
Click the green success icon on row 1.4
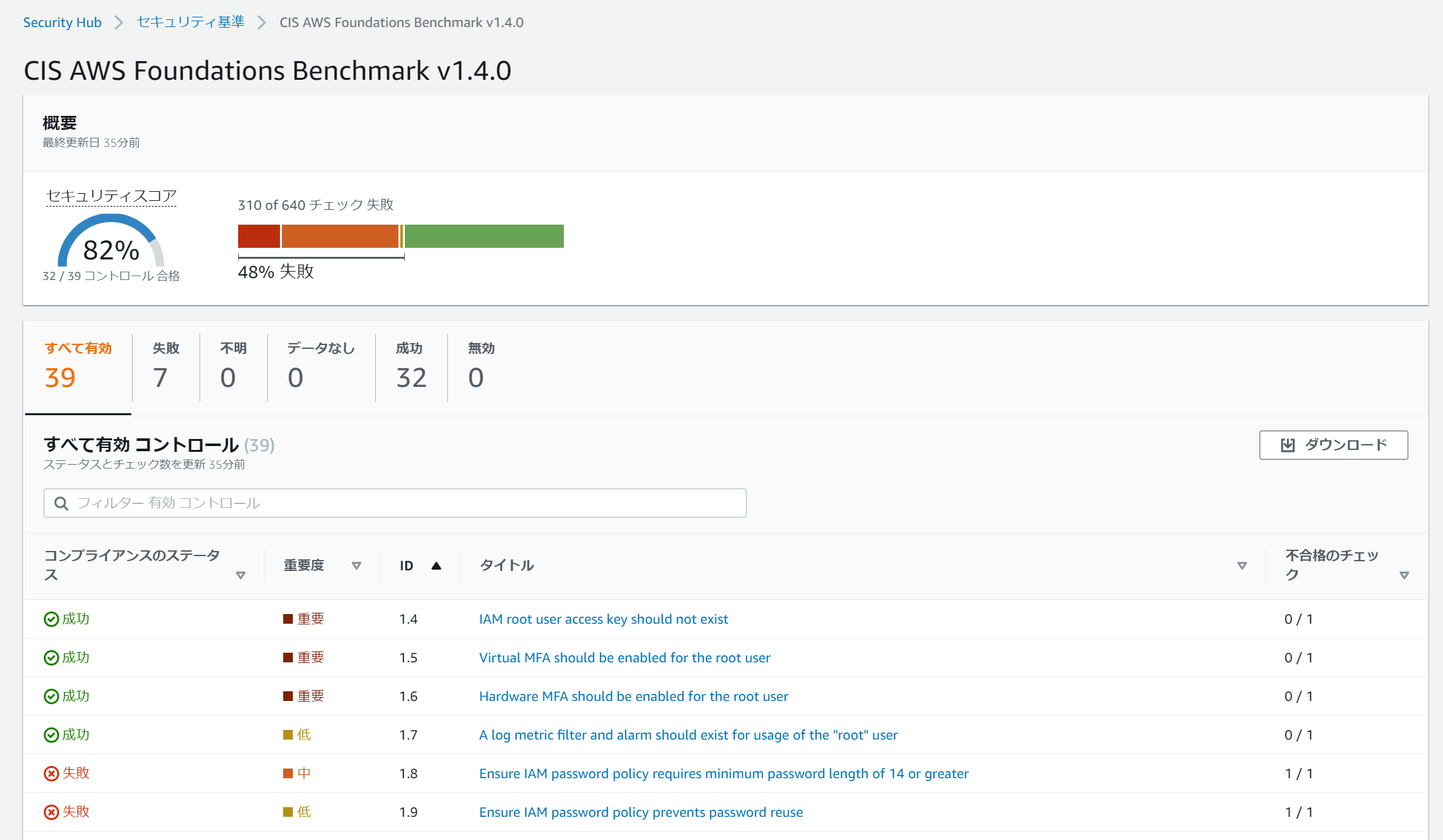coord(51,619)
